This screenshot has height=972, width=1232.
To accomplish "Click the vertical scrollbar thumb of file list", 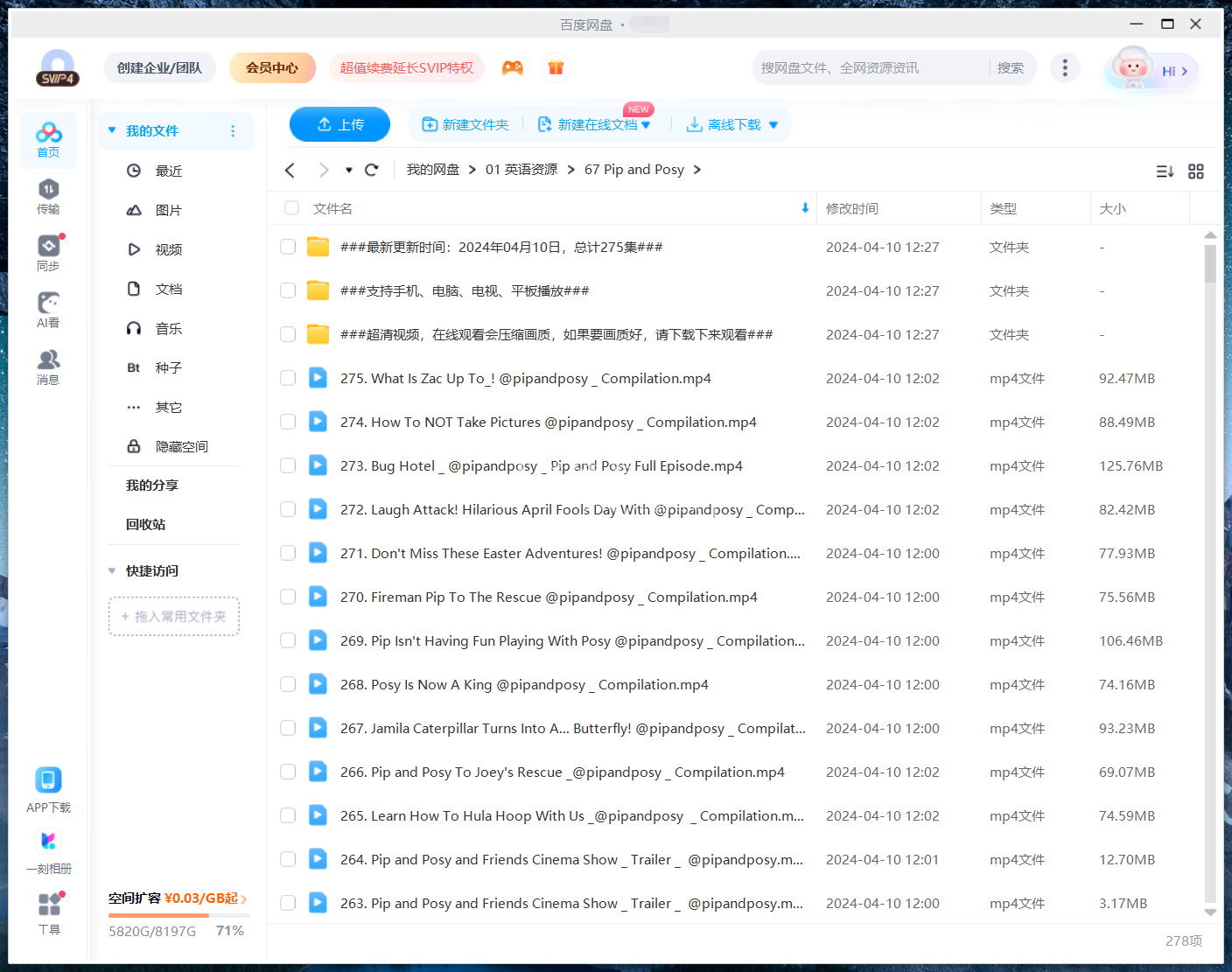I will tap(1210, 263).
